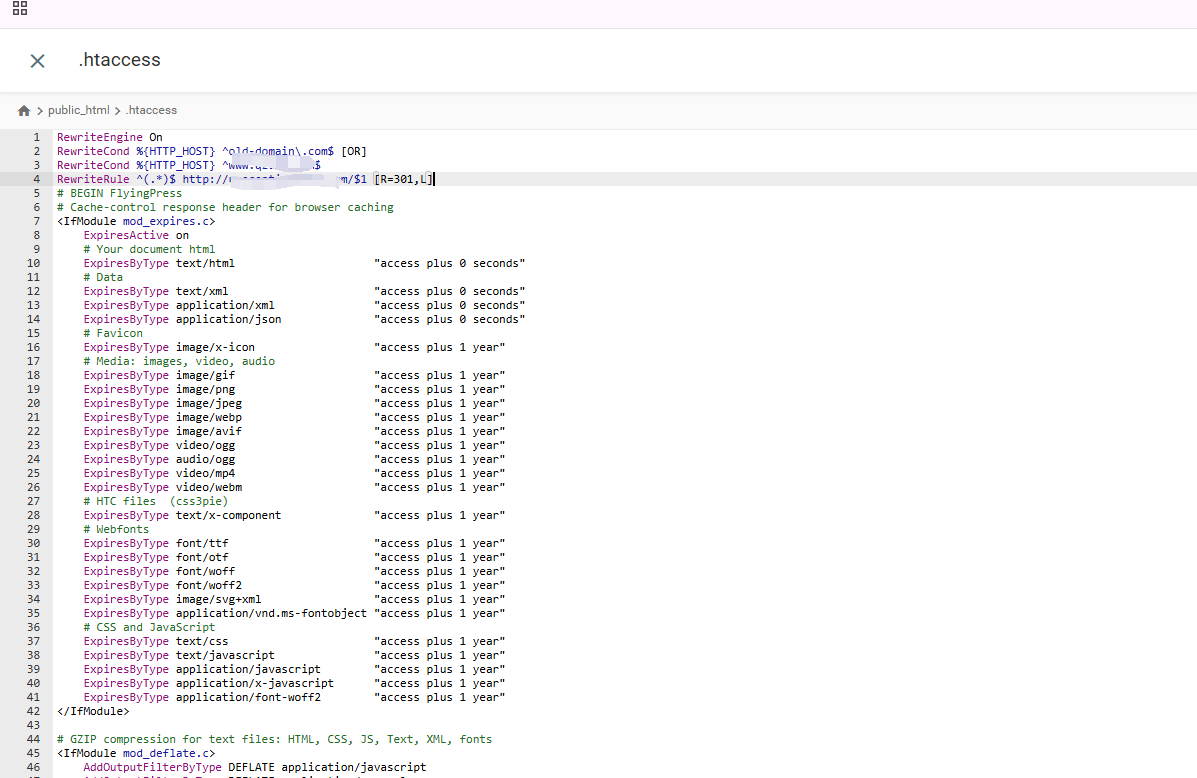This screenshot has height=778, width=1197.
Task: Click ExpiresByType image/webp line
Action: click(295, 417)
